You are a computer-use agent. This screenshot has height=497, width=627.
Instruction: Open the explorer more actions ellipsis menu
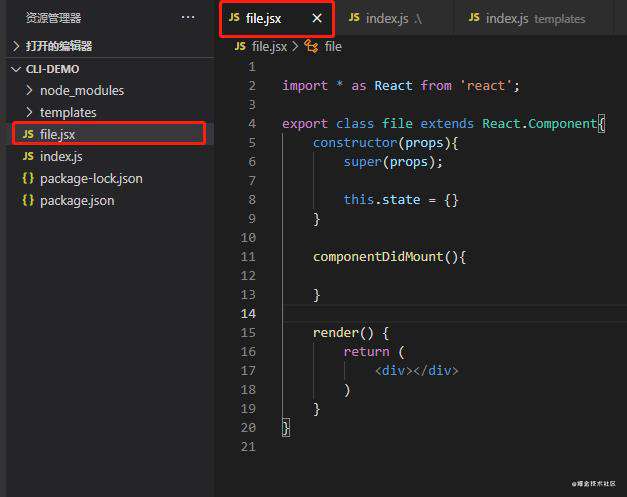tap(188, 18)
